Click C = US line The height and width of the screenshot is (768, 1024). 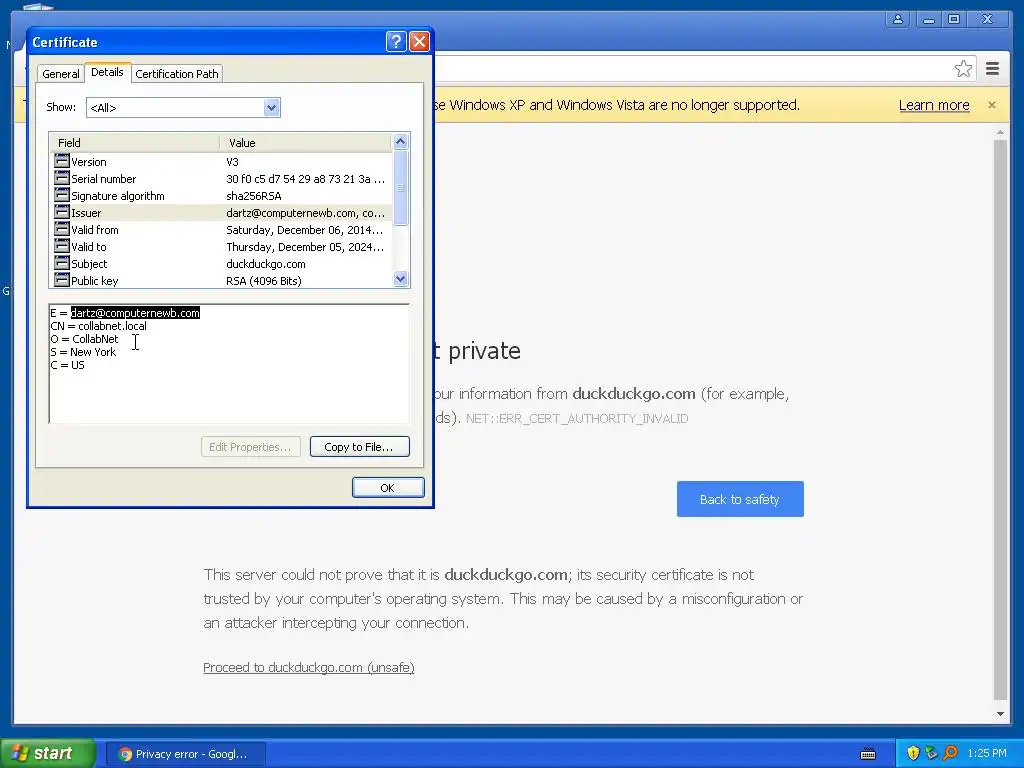(x=67, y=365)
